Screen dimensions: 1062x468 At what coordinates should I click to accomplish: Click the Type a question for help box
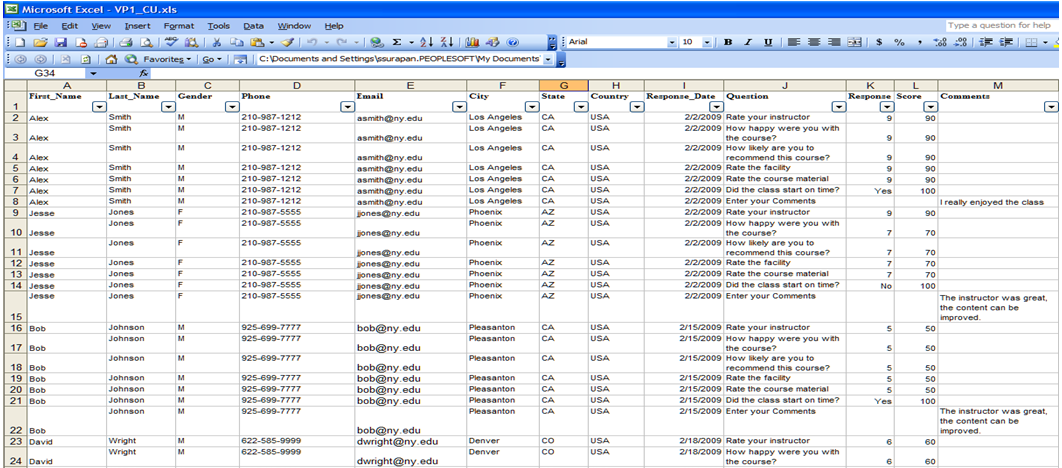pos(1000,25)
